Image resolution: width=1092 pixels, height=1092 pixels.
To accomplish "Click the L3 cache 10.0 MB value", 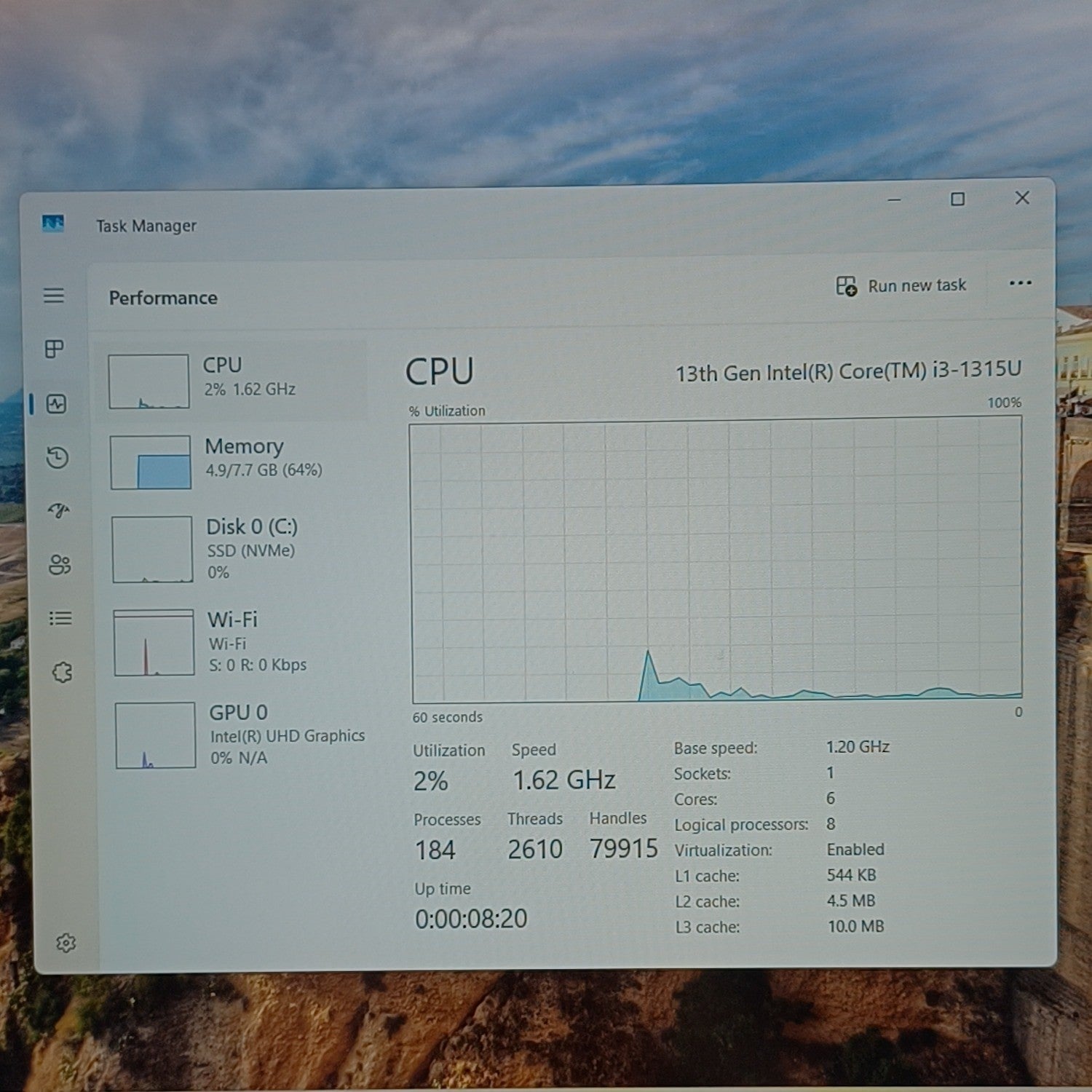I will (x=855, y=926).
